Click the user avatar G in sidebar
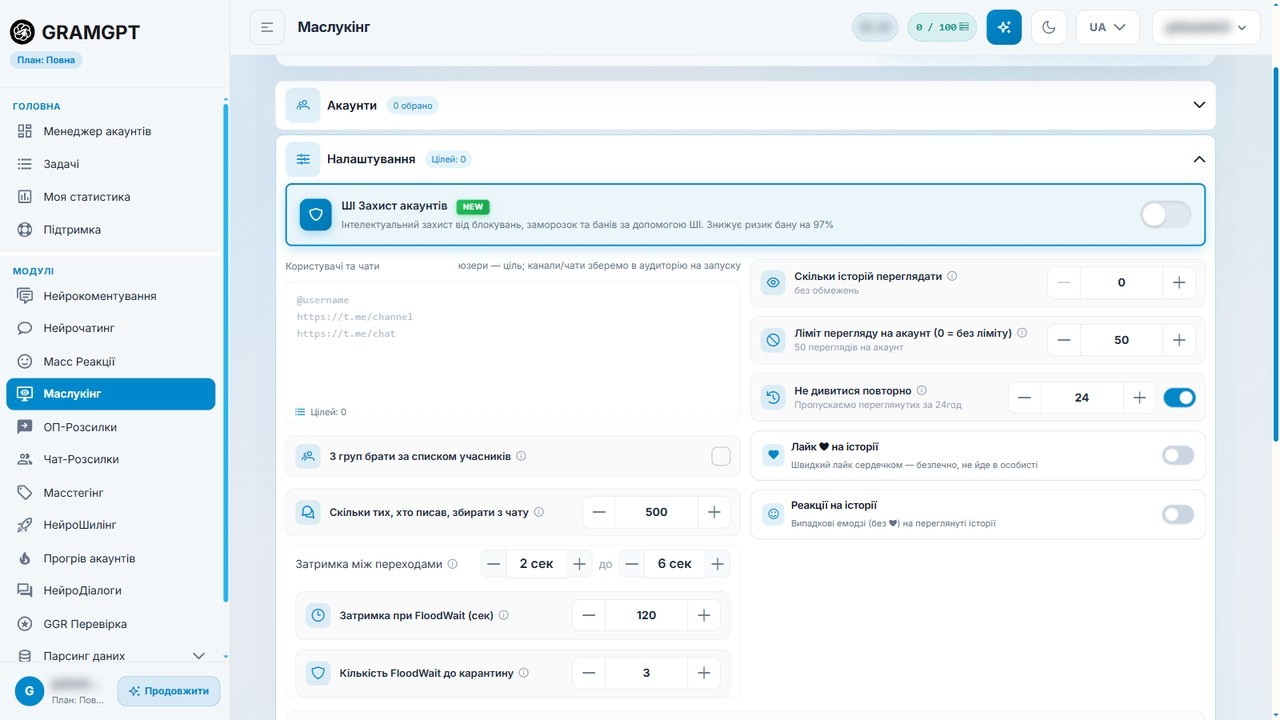1280x720 pixels. pyautogui.click(x=29, y=690)
